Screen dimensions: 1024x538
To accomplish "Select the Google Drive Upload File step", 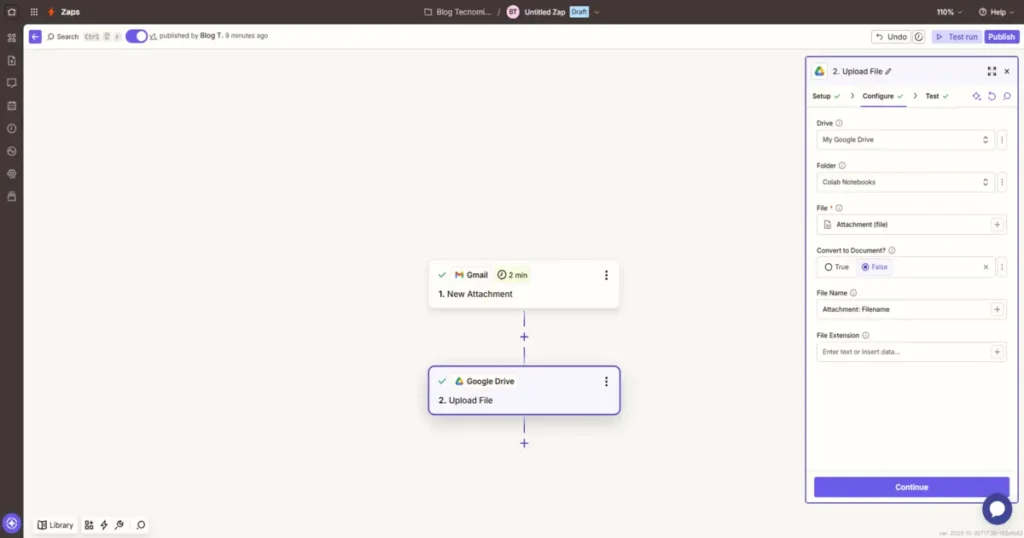I will [524, 390].
